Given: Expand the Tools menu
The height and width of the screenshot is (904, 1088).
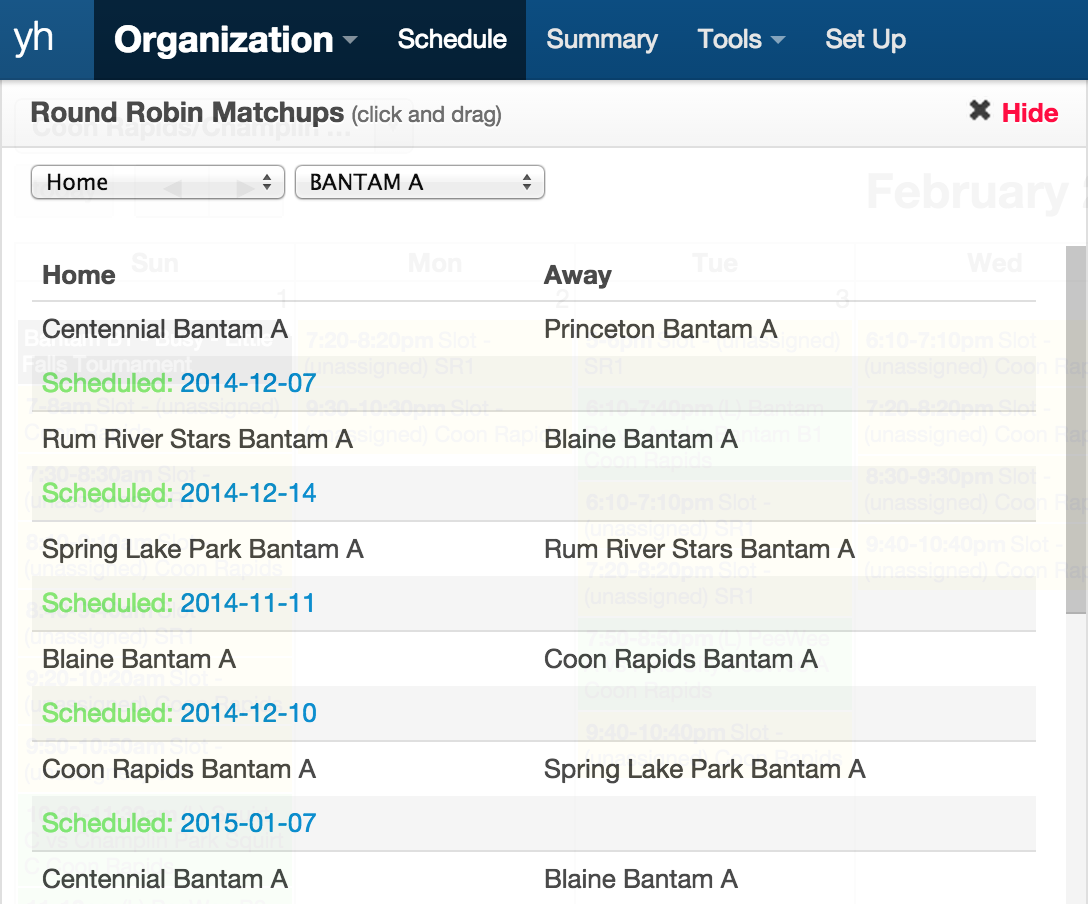Looking at the screenshot, I should coord(740,40).
